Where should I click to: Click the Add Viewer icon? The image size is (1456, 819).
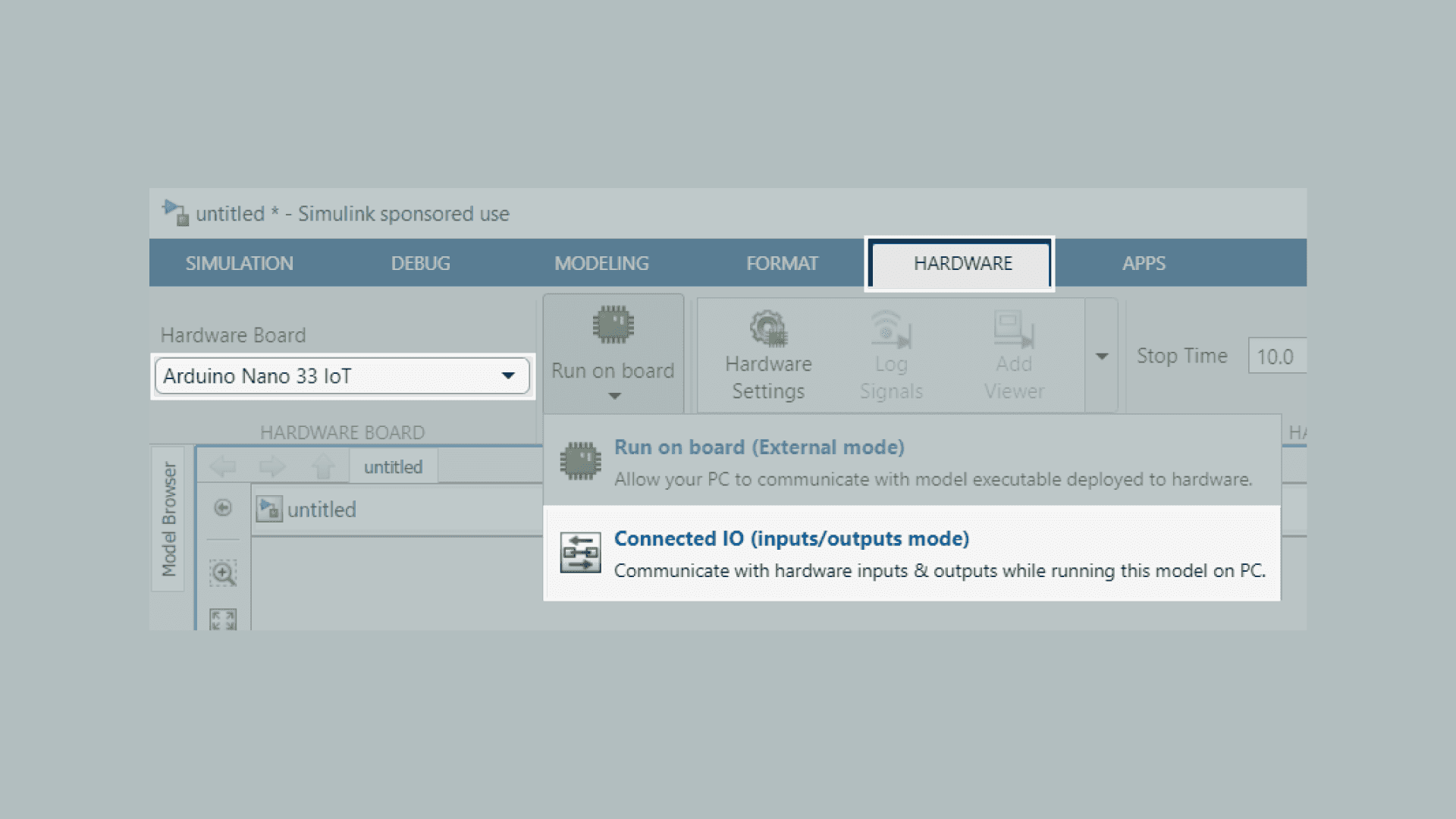(1014, 329)
